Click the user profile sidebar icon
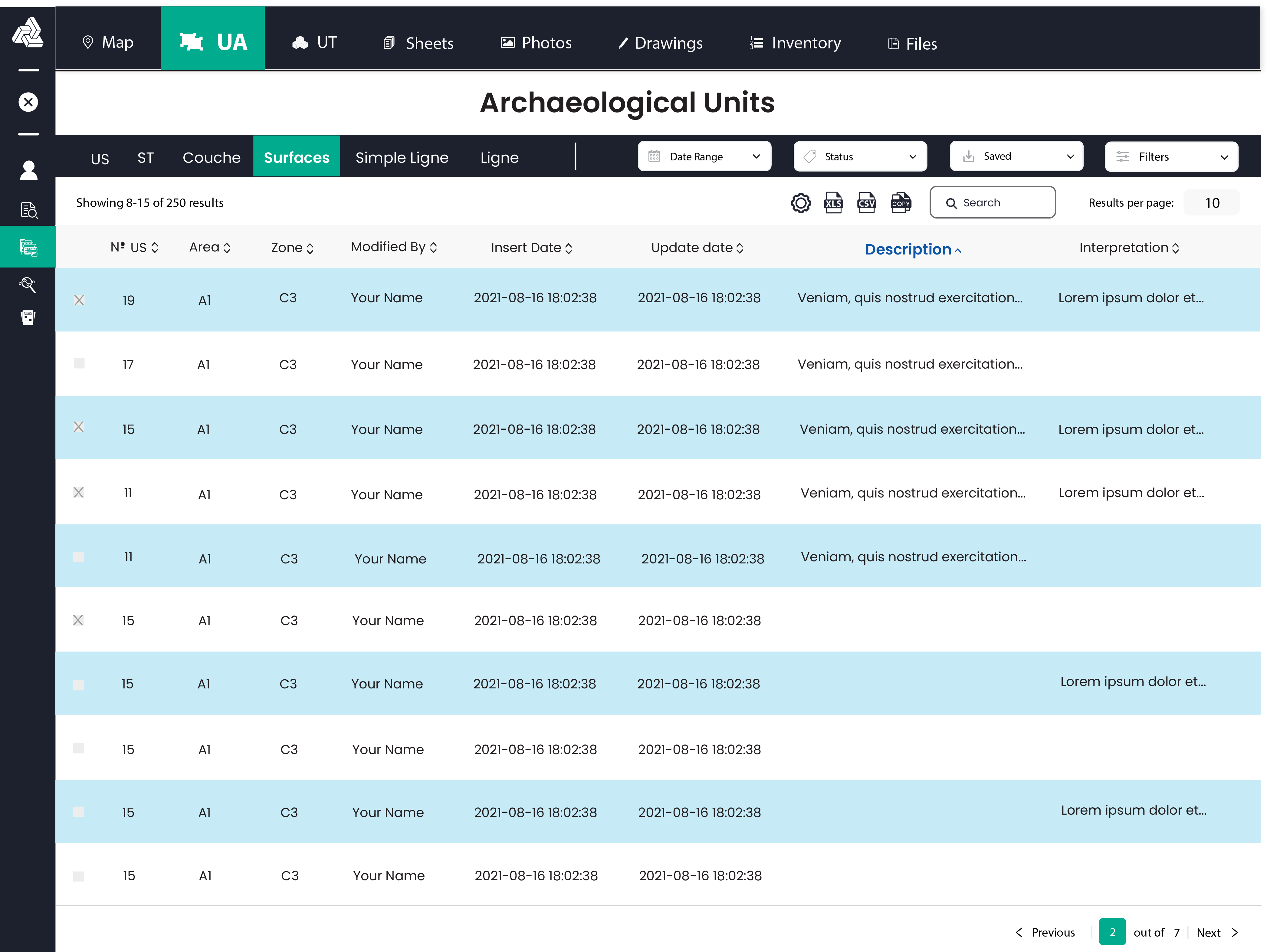The height and width of the screenshot is (952, 1270). pos(28,170)
